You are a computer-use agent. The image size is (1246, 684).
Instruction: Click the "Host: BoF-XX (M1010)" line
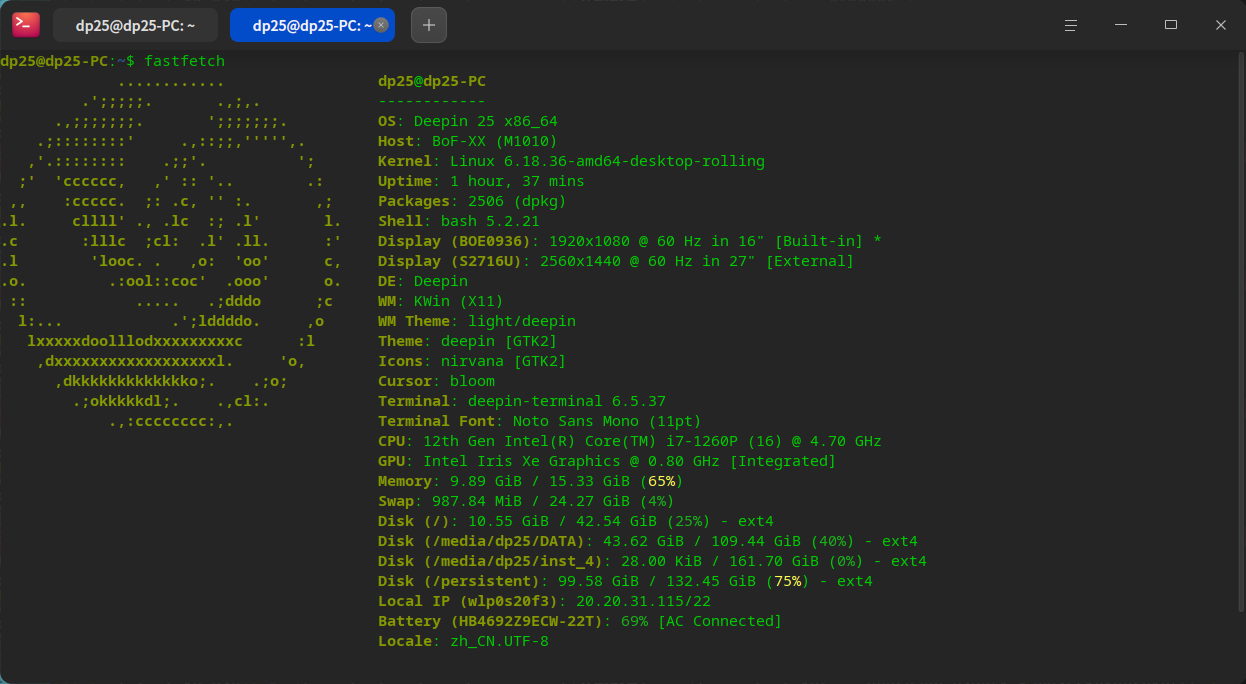point(468,141)
